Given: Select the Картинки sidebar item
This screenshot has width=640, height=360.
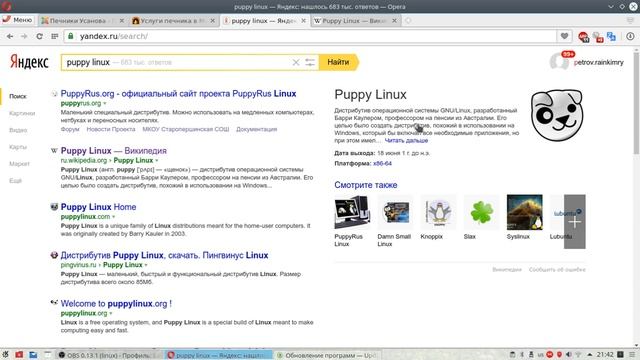Looking at the screenshot, I should [22, 113].
